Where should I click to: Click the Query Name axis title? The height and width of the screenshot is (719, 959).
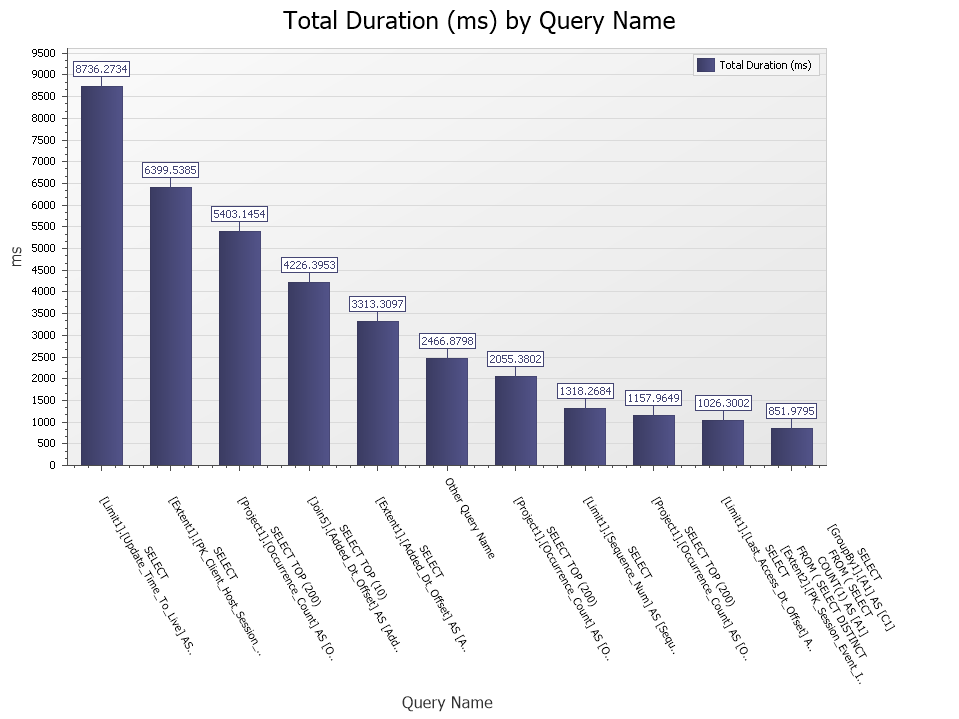[447, 702]
